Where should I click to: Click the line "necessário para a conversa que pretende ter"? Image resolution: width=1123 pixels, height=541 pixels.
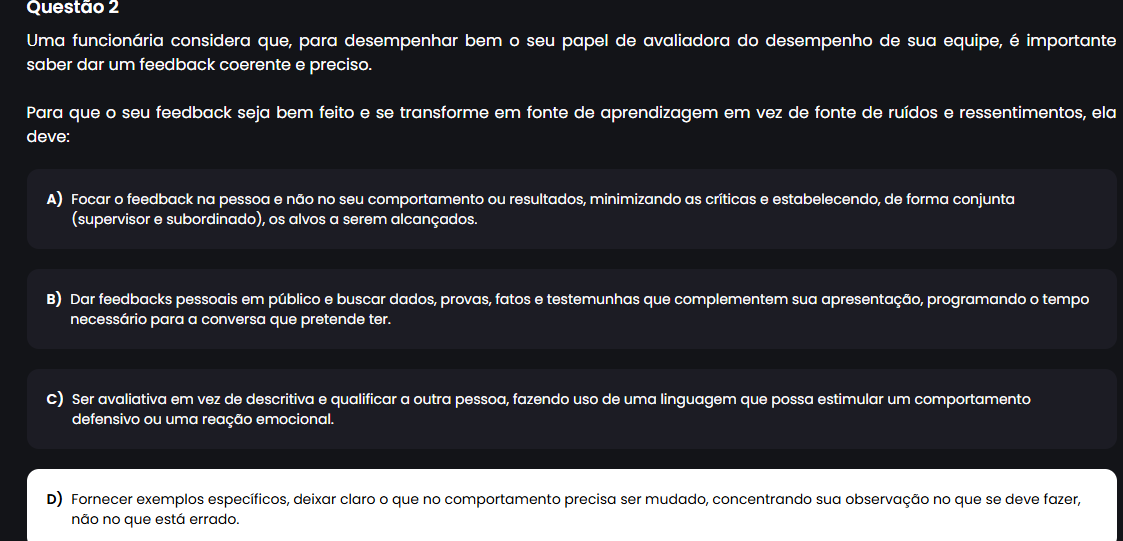[x=231, y=320]
